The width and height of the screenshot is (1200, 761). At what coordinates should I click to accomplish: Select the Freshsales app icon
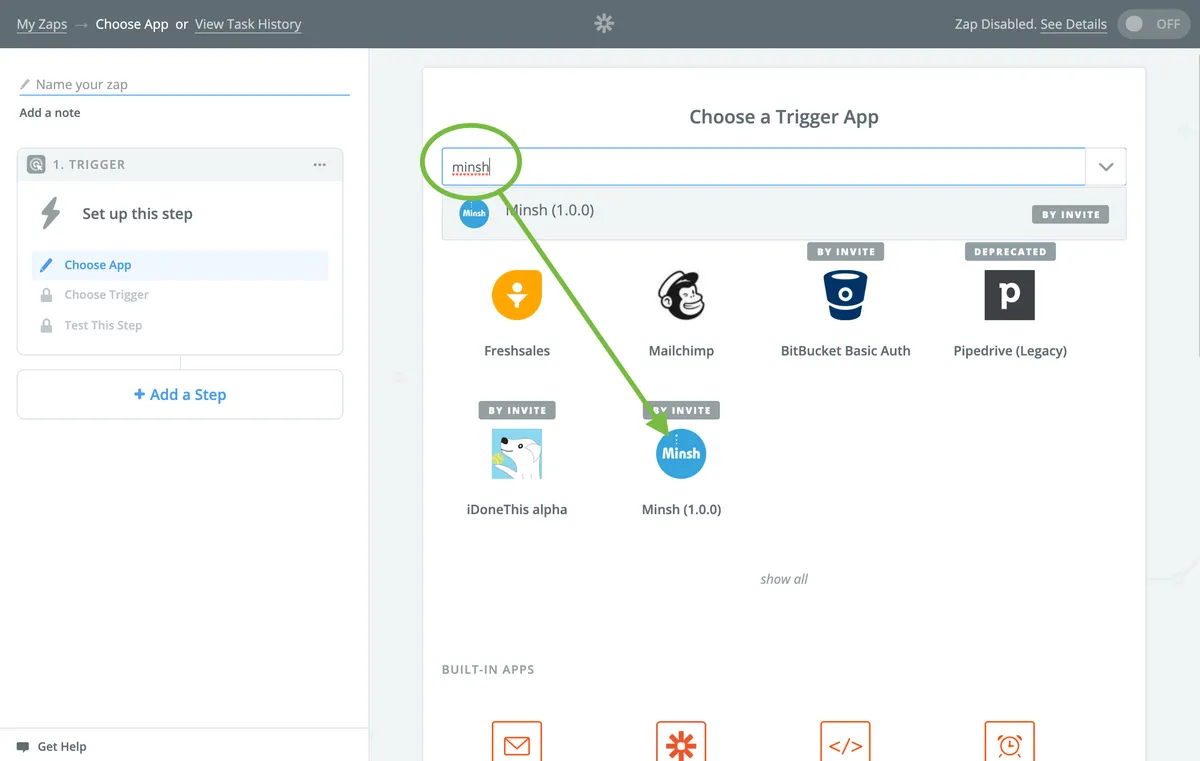(517, 295)
